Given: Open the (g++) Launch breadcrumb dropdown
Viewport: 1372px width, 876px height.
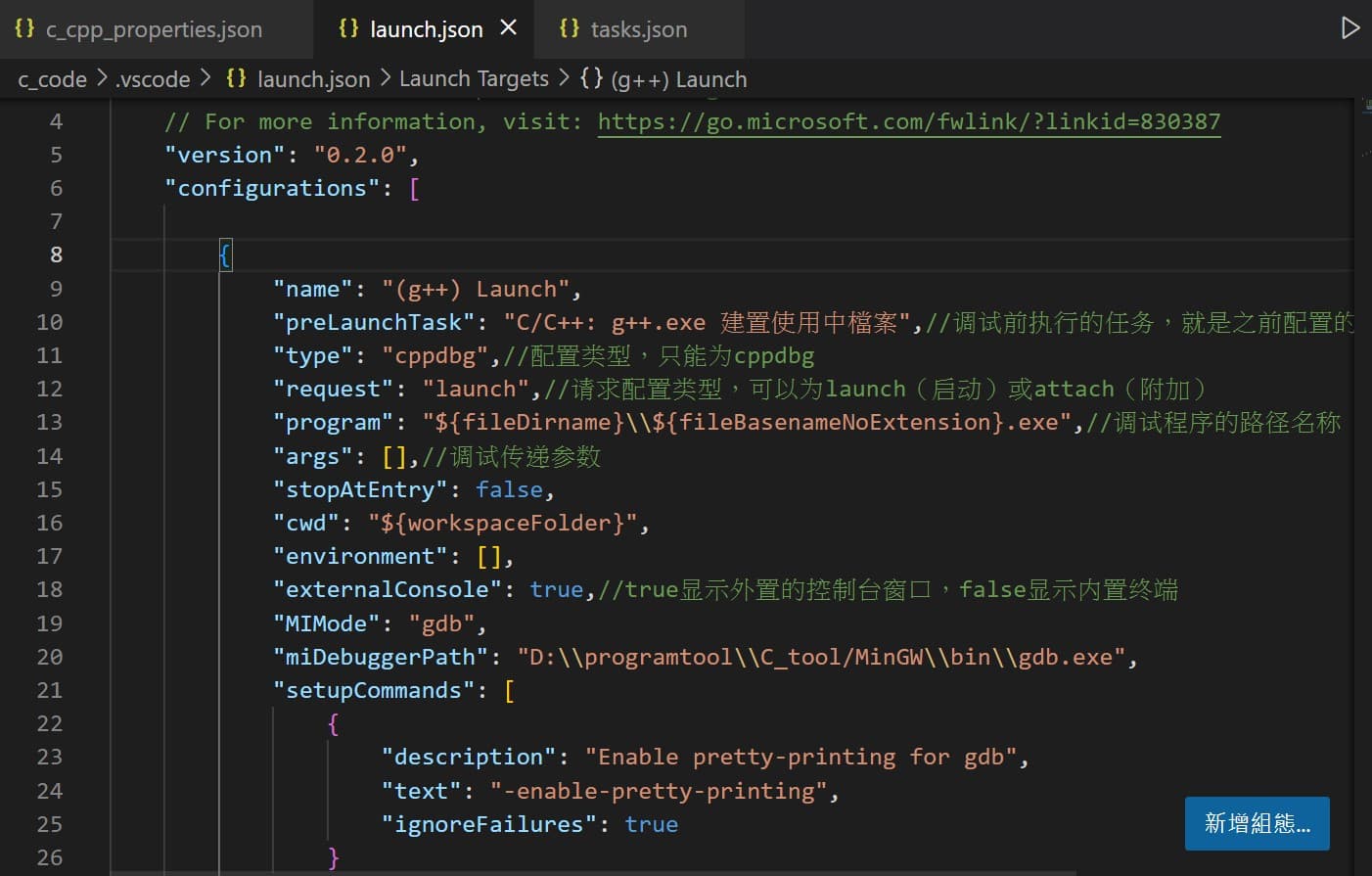Looking at the screenshot, I should coord(677,78).
